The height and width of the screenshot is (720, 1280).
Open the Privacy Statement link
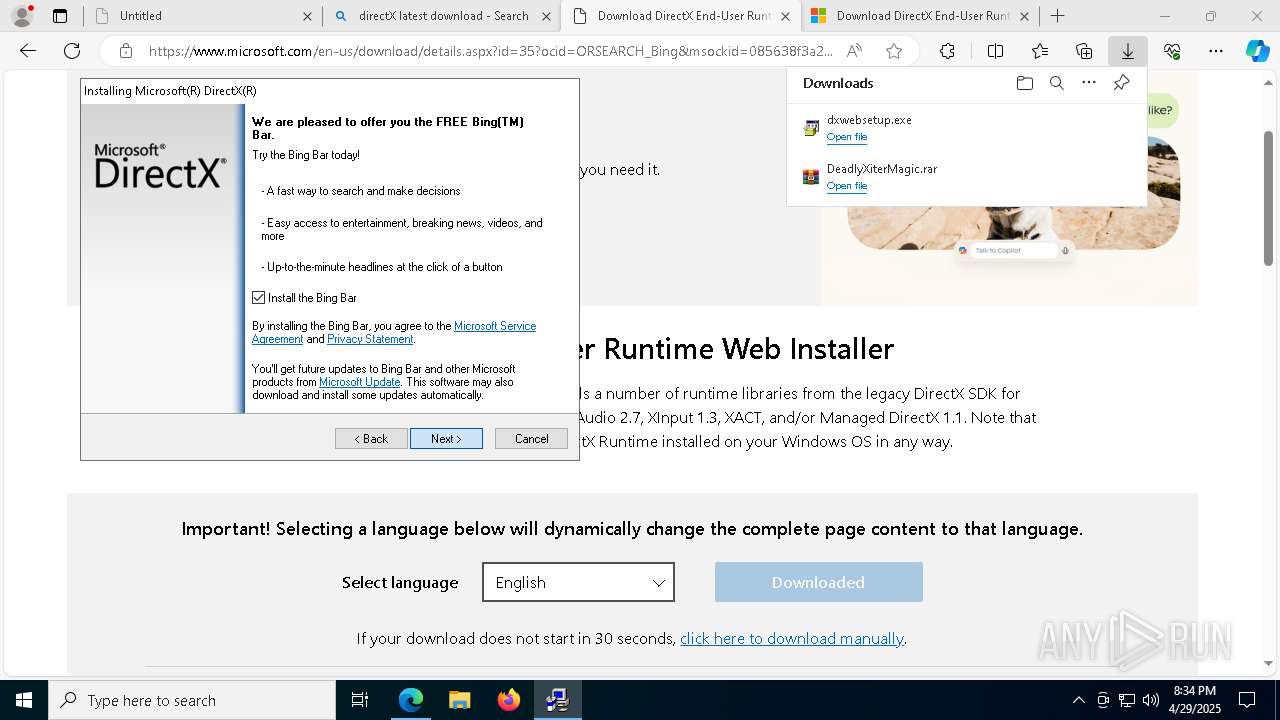pyautogui.click(x=370, y=339)
